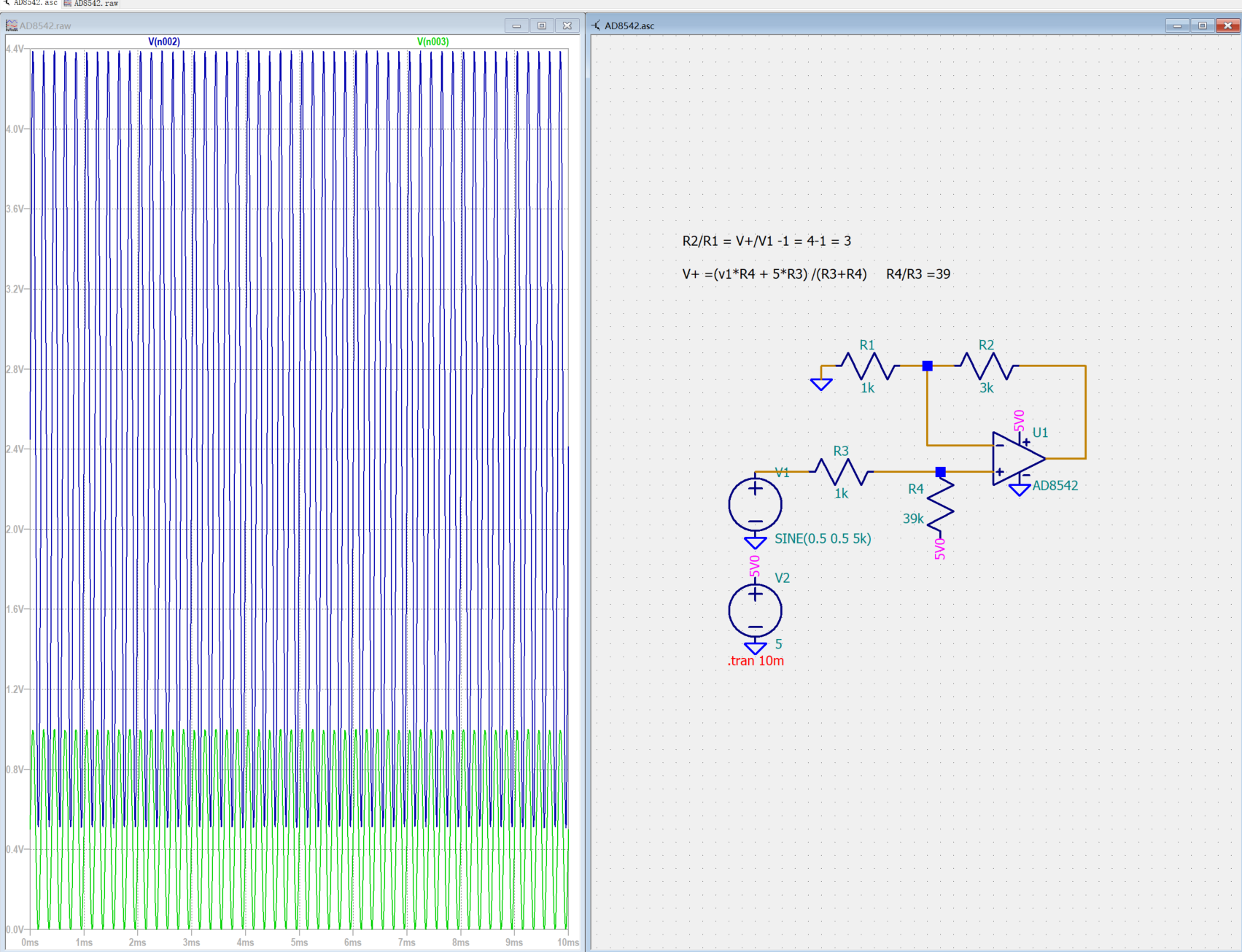Image resolution: width=1242 pixels, height=952 pixels.
Task: Switch to the AD8542.raw tab
Action: 92,3
